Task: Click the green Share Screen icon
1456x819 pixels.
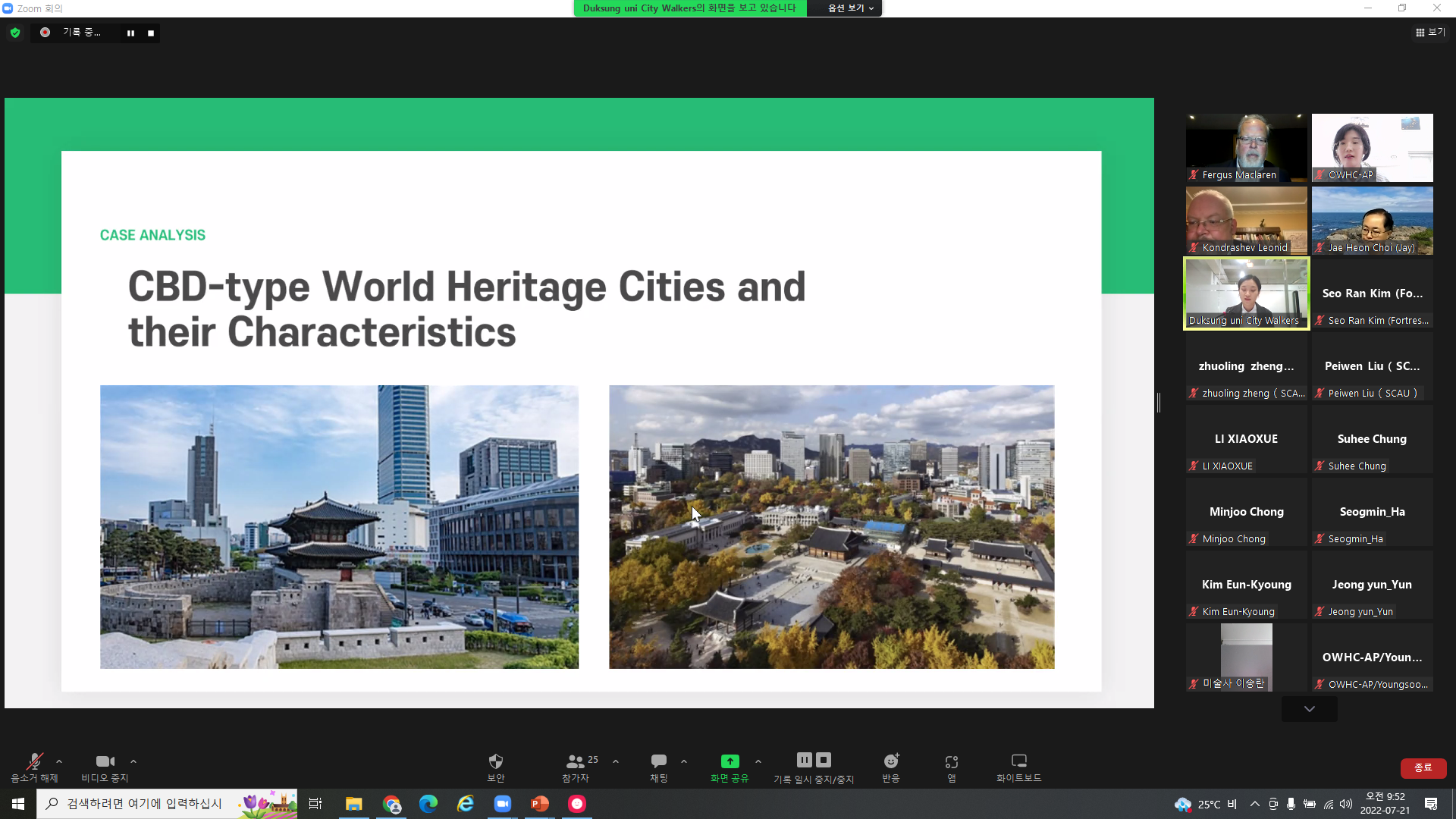Action: coord(730,761)
